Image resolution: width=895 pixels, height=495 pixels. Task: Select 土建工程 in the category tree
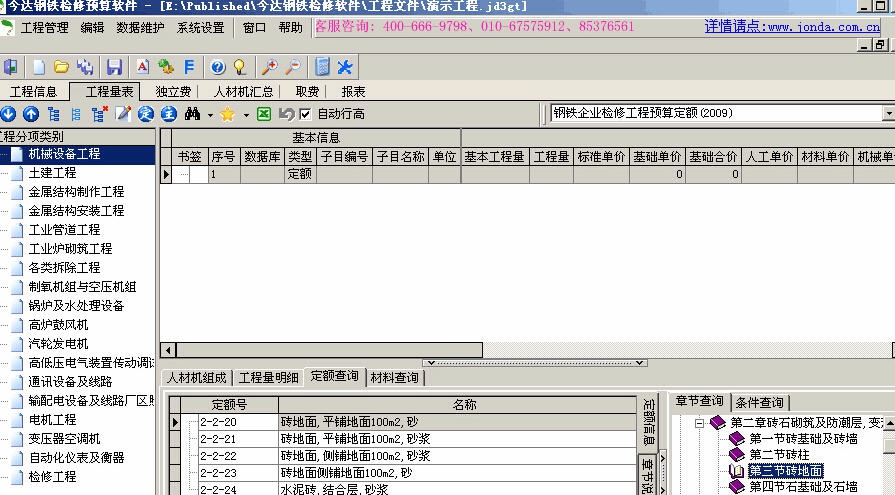coord(53,172)
